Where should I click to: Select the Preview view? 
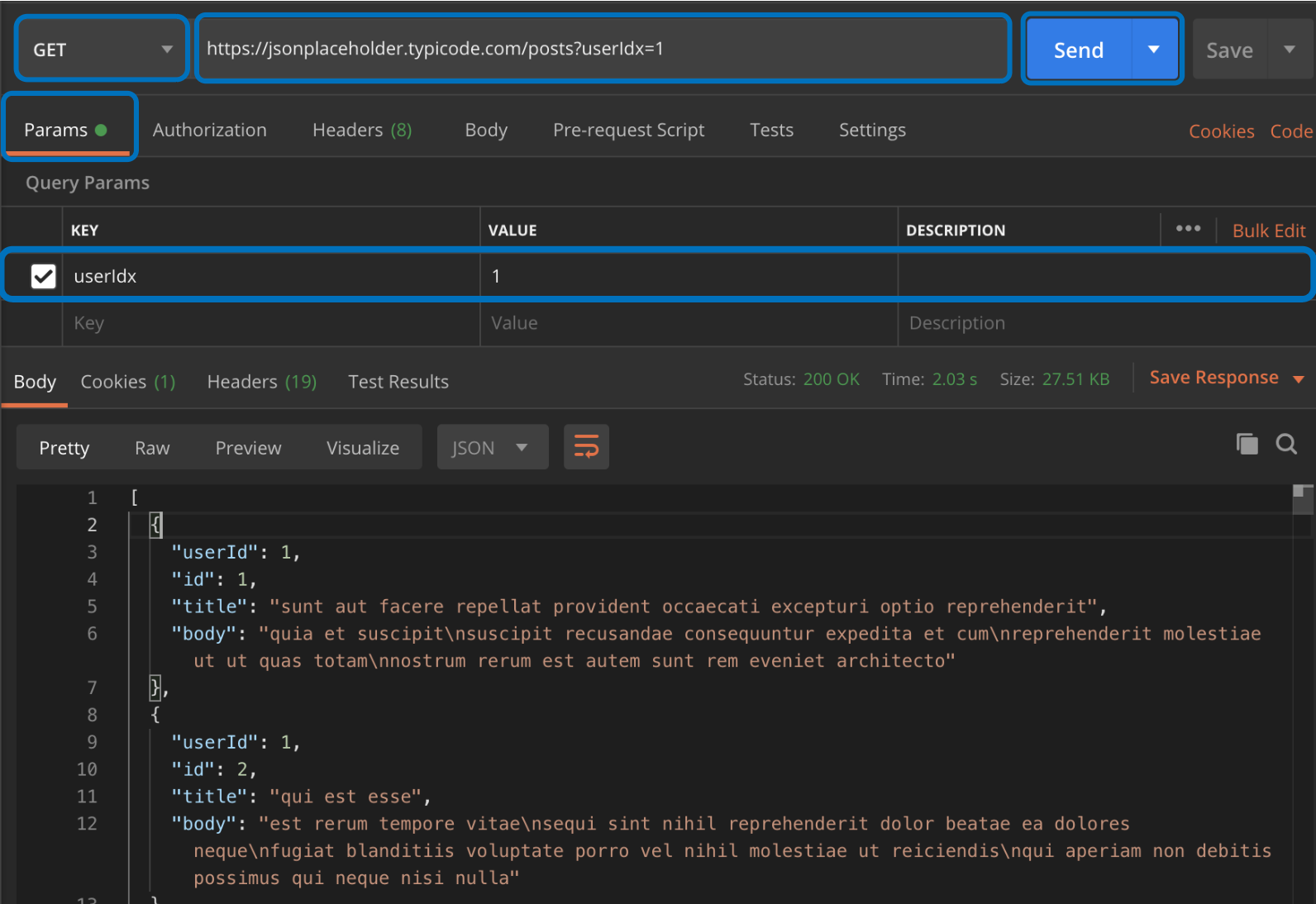[248, 448]
